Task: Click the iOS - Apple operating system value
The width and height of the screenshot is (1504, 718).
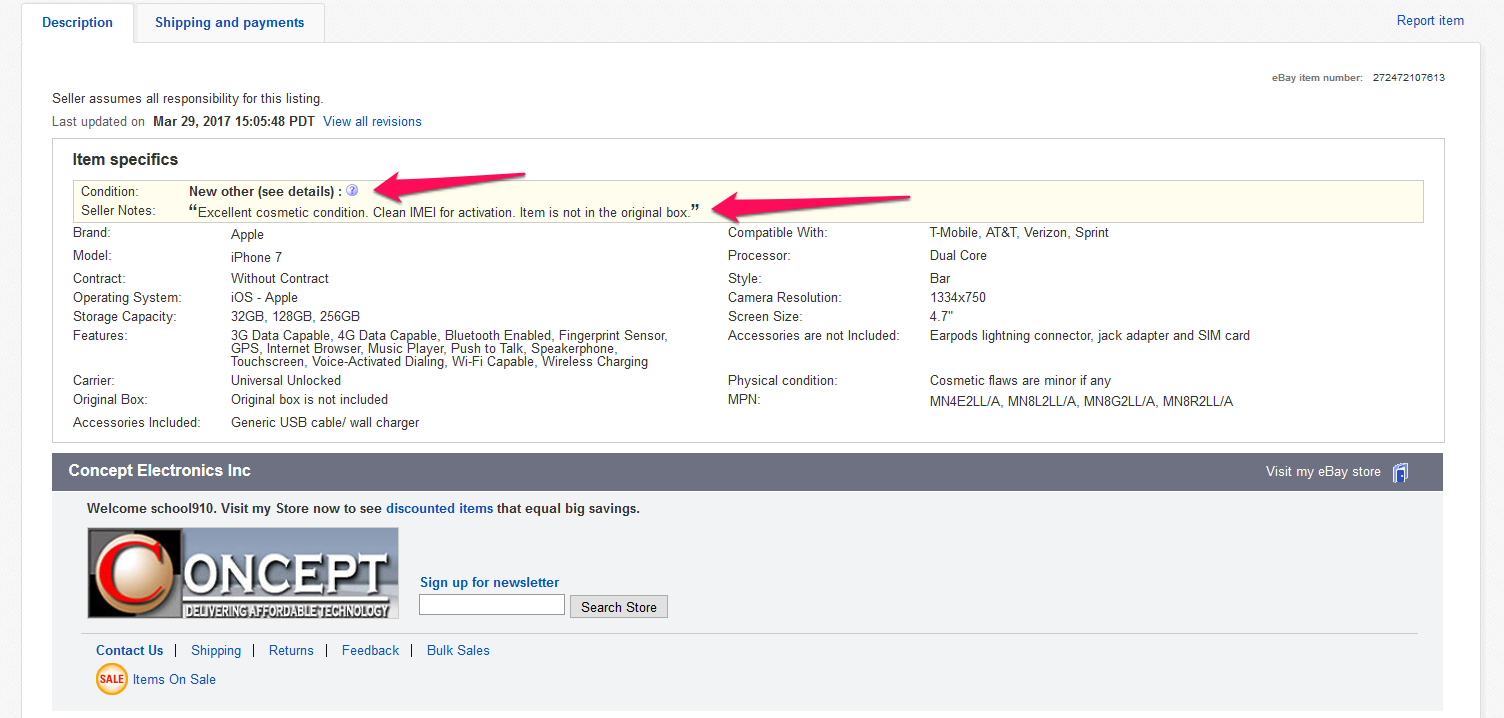Action: [x=264, y=297]
